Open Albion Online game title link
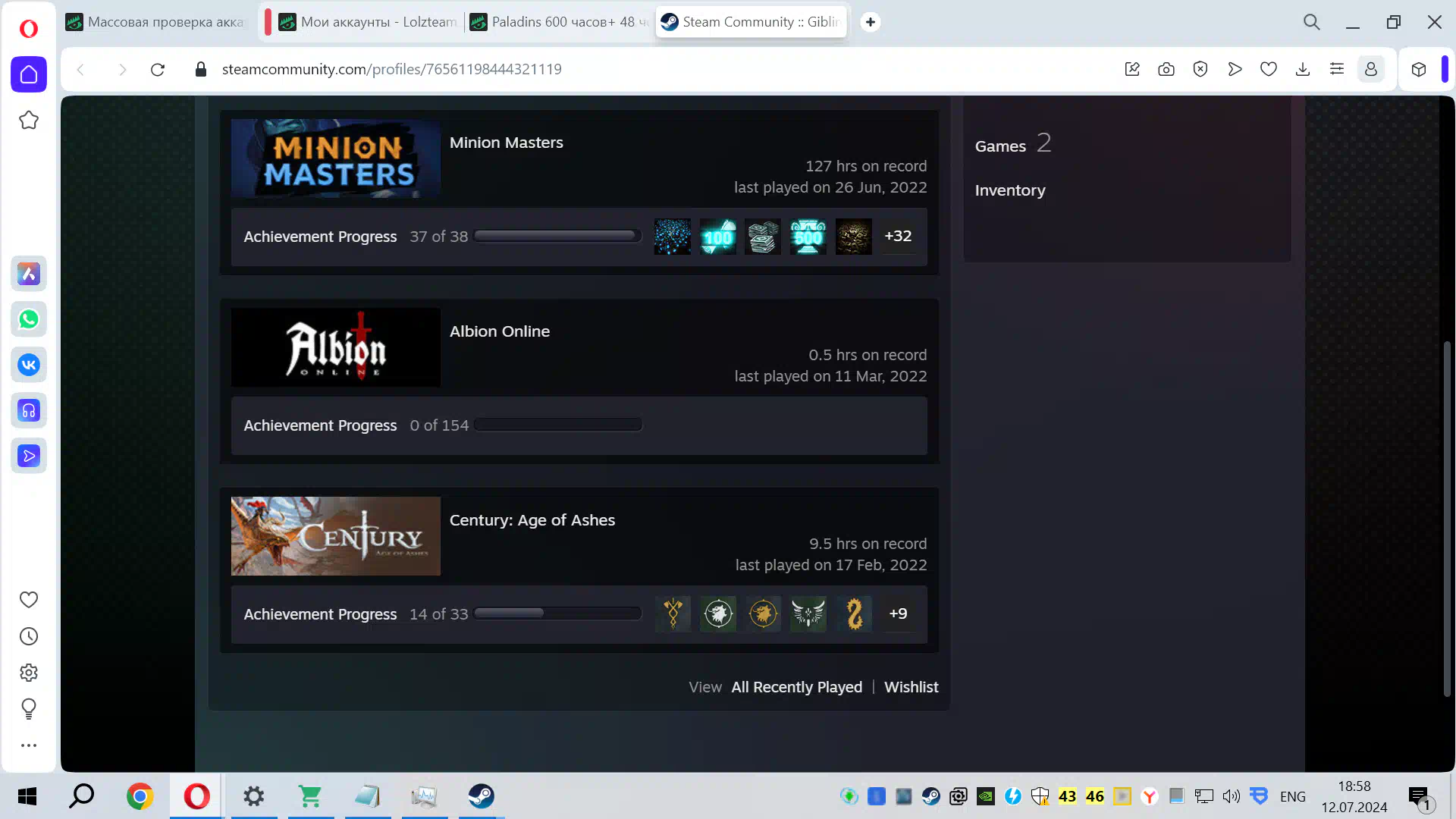1456x819 pixels. tap(500, 331)
